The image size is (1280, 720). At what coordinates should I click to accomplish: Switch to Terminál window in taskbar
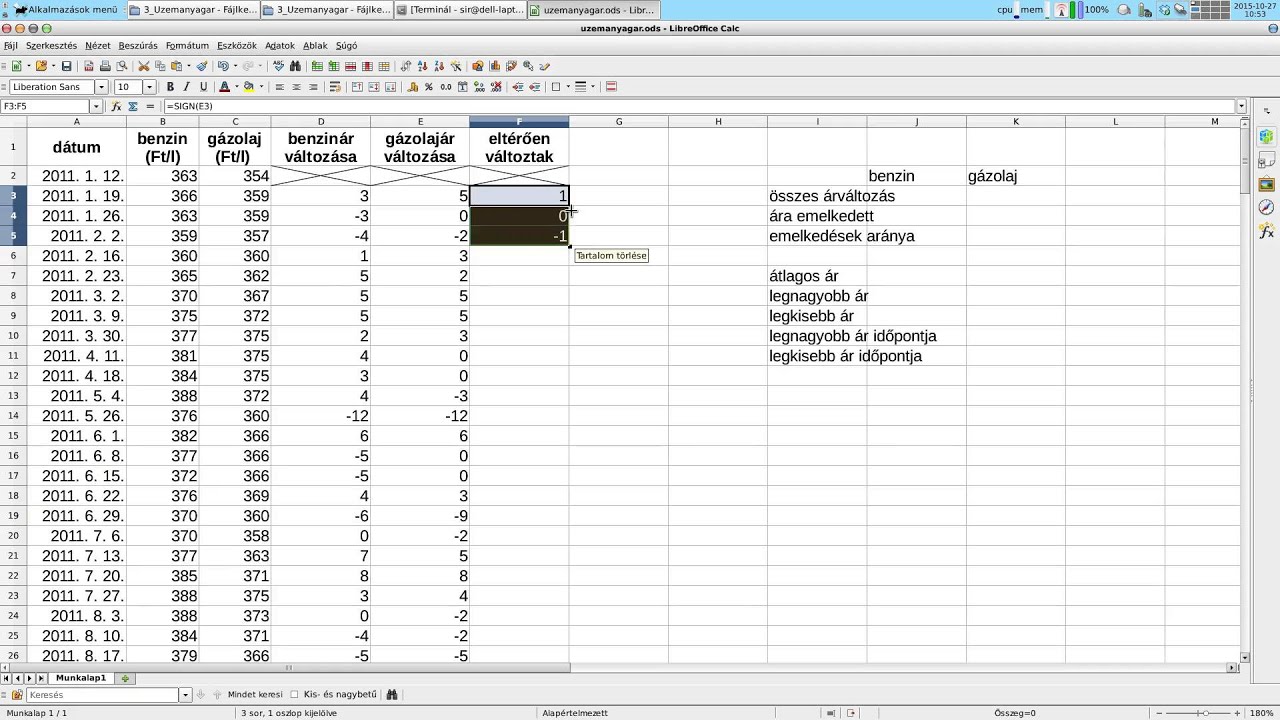[461, 9]
